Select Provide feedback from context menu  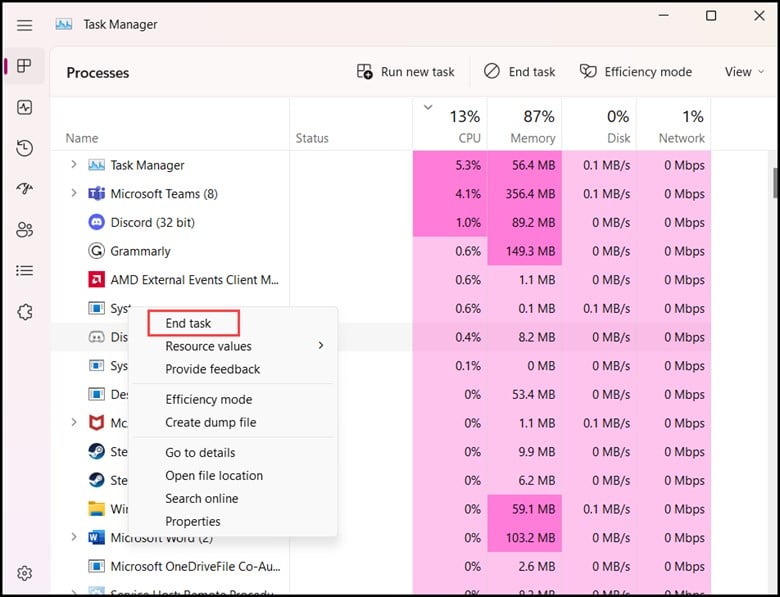[212, 369]
